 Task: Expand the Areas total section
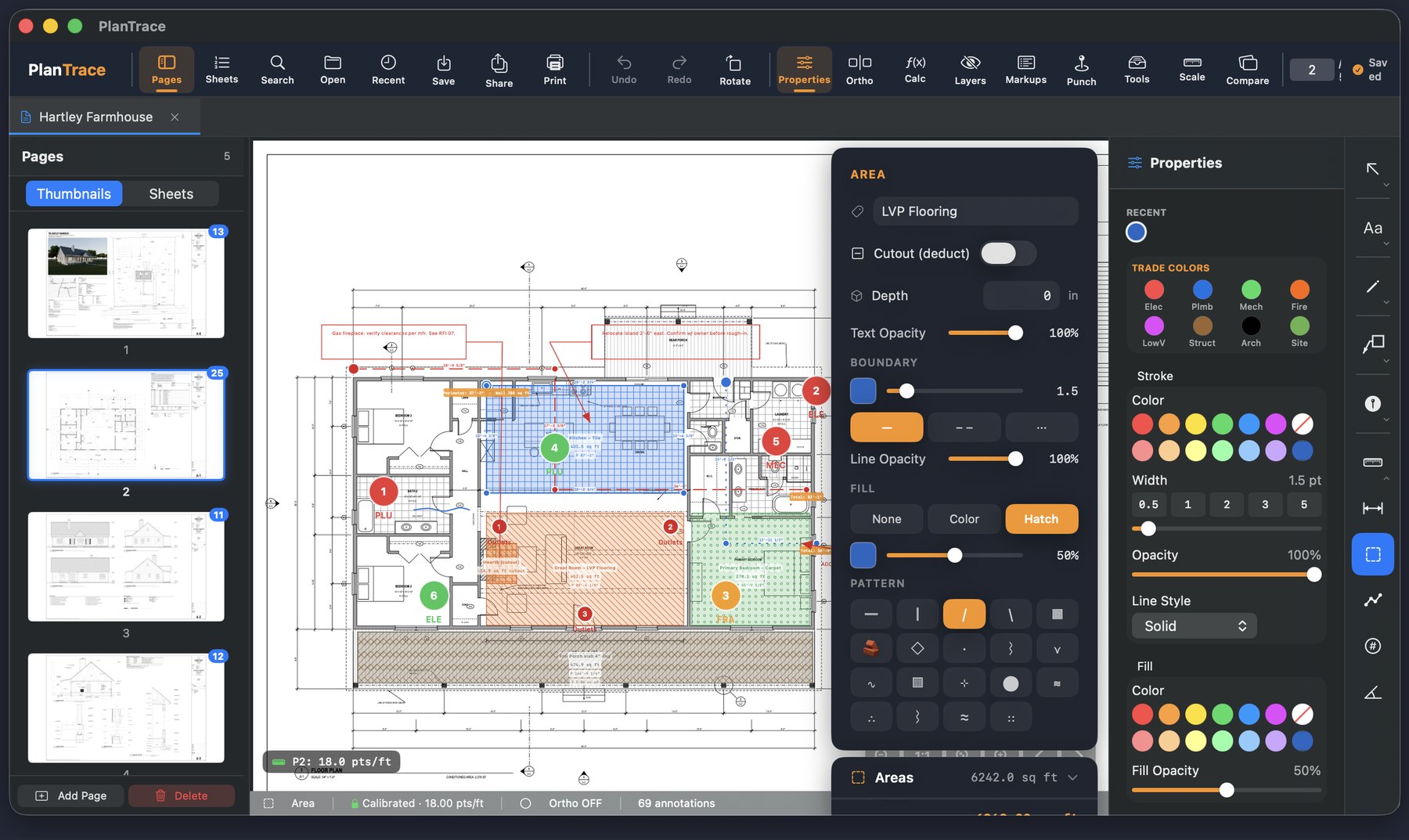1072,777
